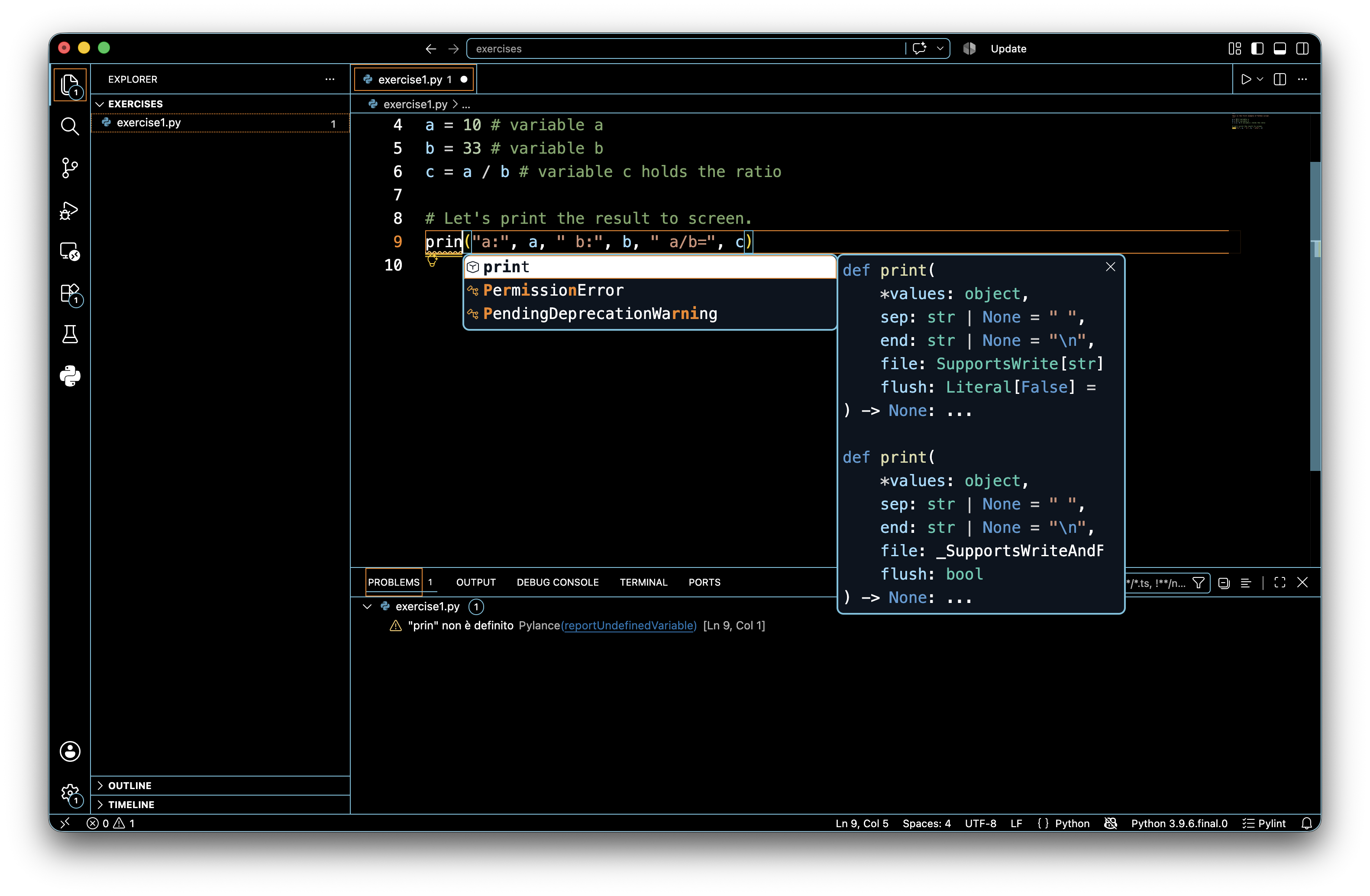Click the Copilot status icon

pos(1110,823)
